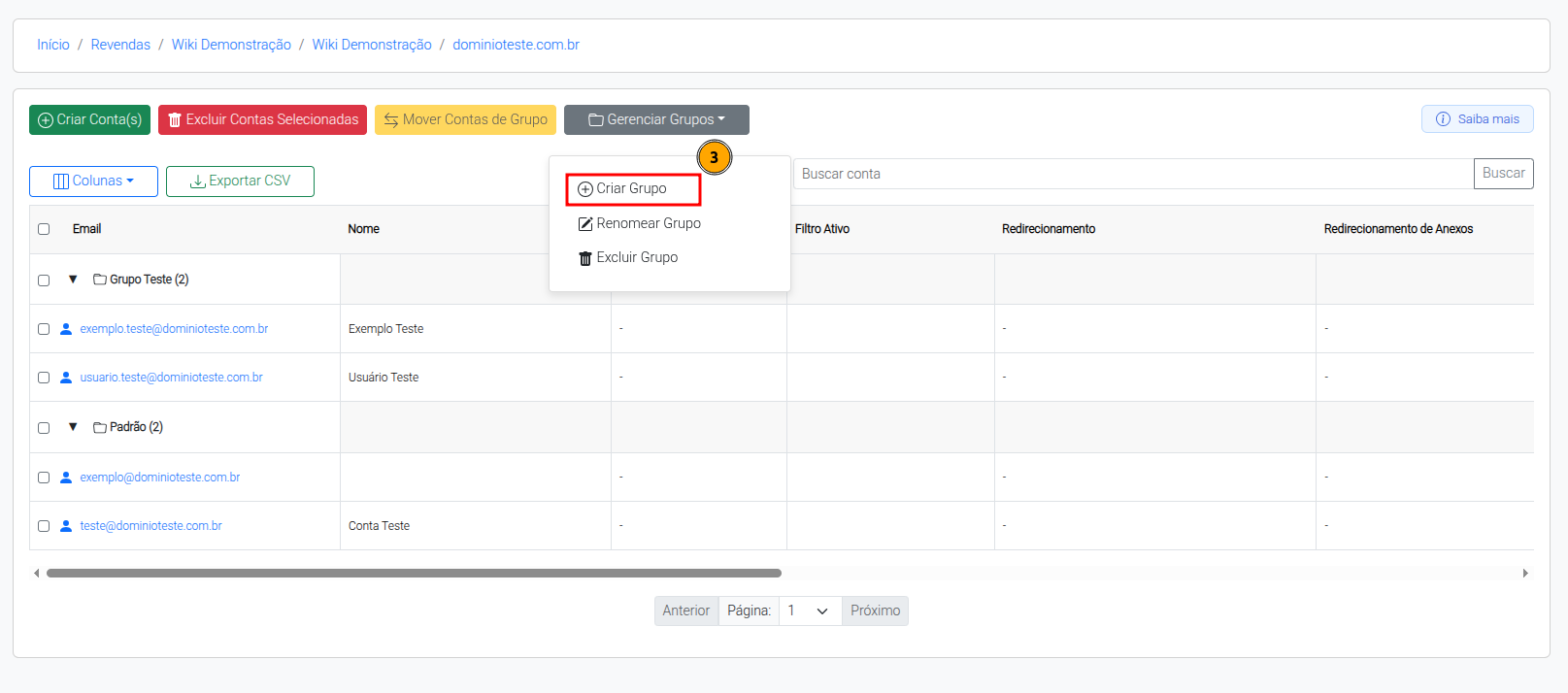Click the Exportar CSV button
Image resolution: width=1568 pixels, height=693 pixels.
(x=240, y=181)
